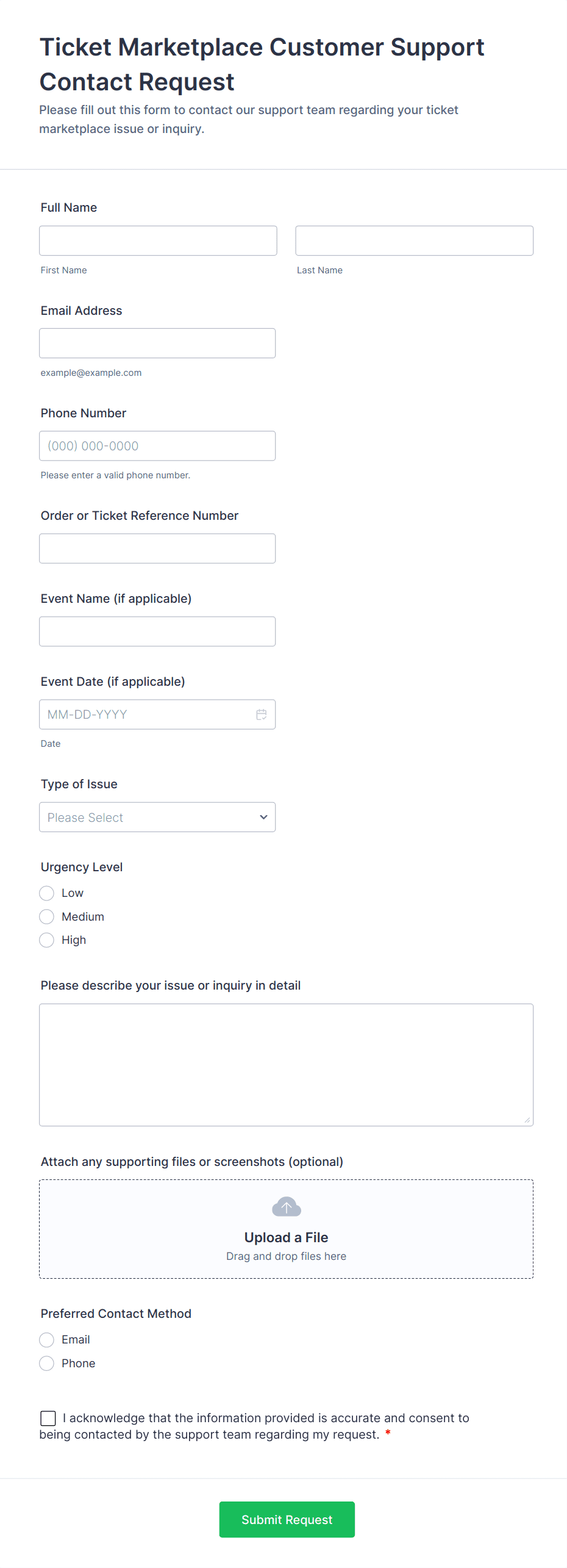Select High urgency level
Viewport: 567px width, 1568px height.
[x=47, y=940]
